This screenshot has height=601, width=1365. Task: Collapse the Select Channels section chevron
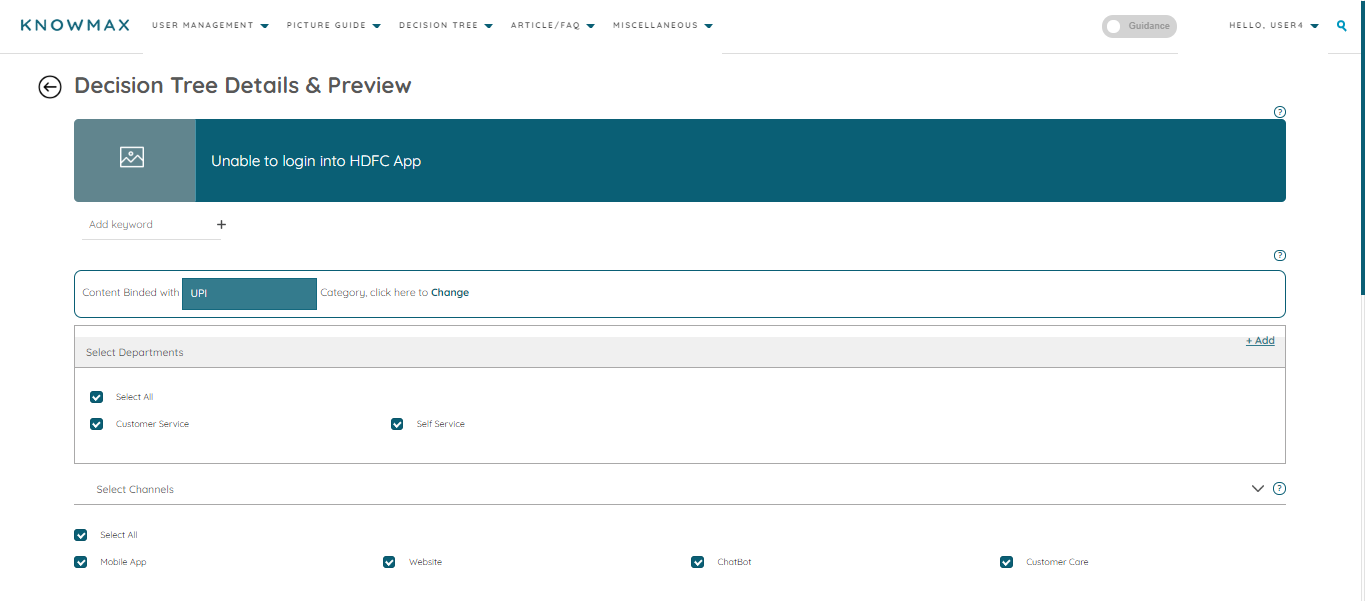tap(1258, 489)
